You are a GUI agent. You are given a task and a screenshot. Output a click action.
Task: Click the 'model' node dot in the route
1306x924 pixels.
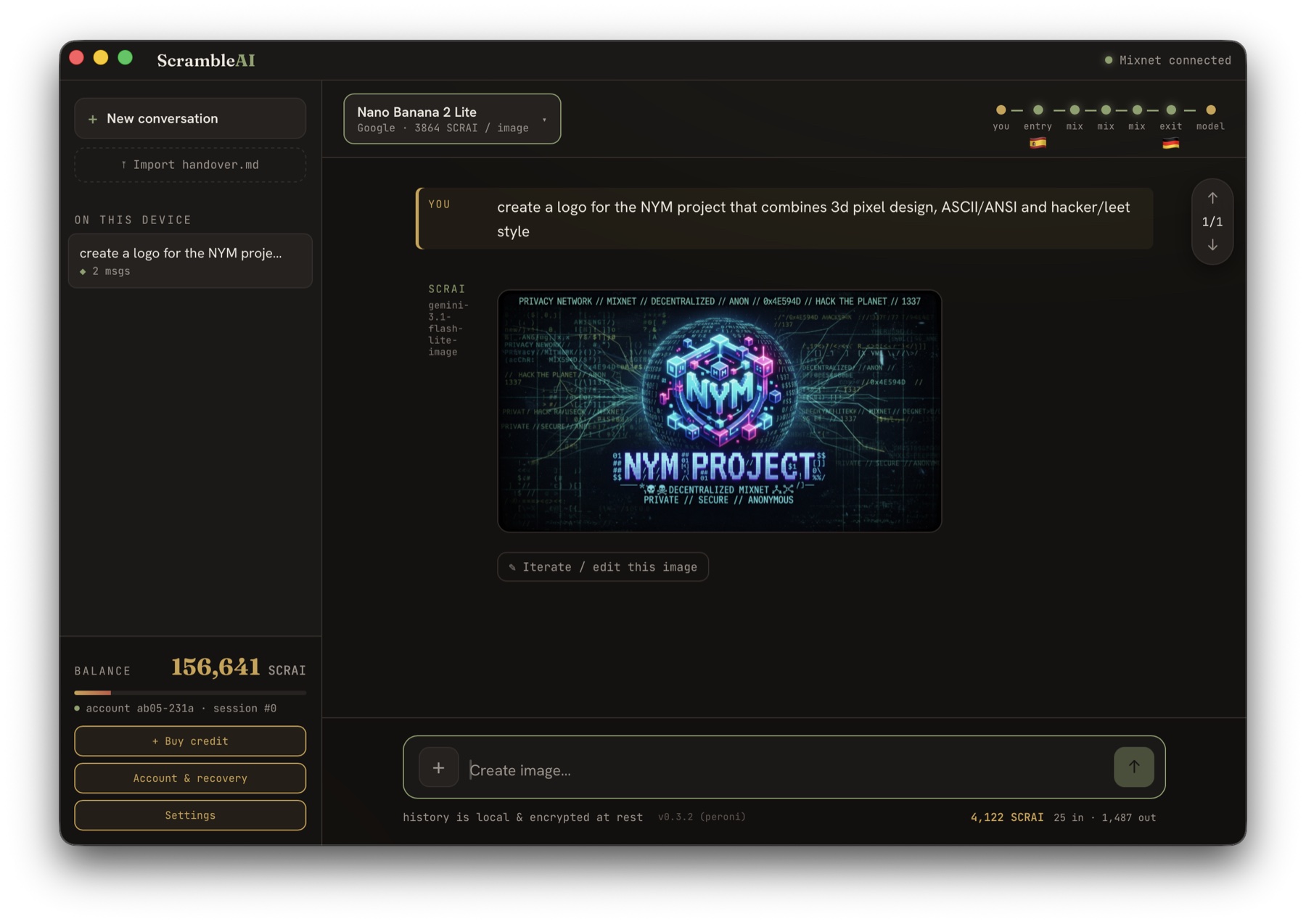click(1210, 110)
